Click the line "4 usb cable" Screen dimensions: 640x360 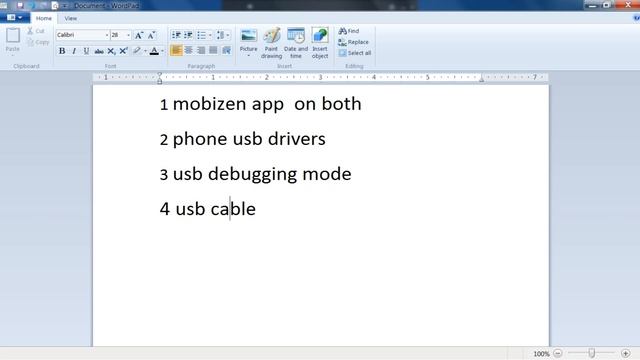coord(207,209)
